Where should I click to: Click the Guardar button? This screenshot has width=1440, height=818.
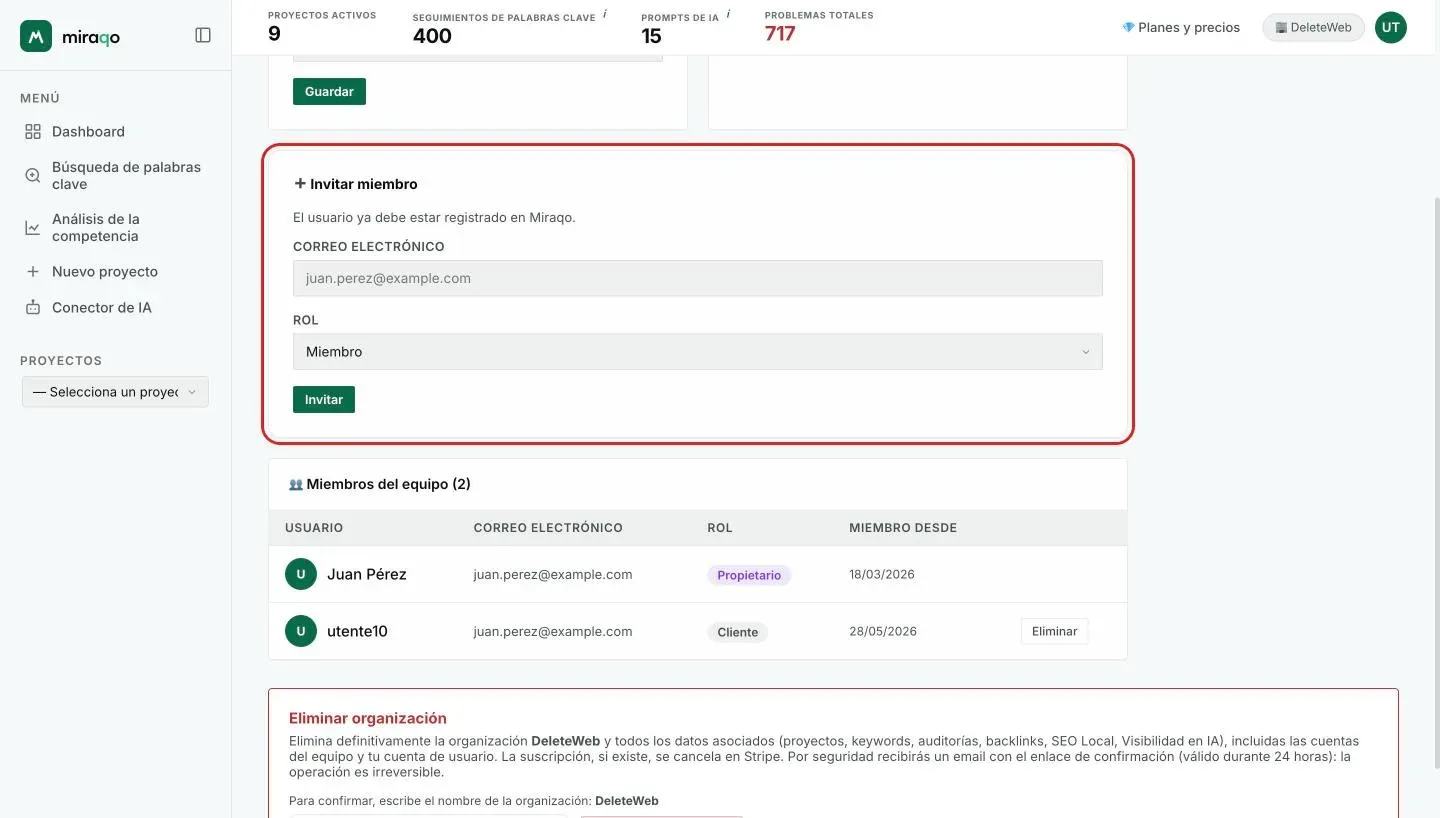(329, 91)
